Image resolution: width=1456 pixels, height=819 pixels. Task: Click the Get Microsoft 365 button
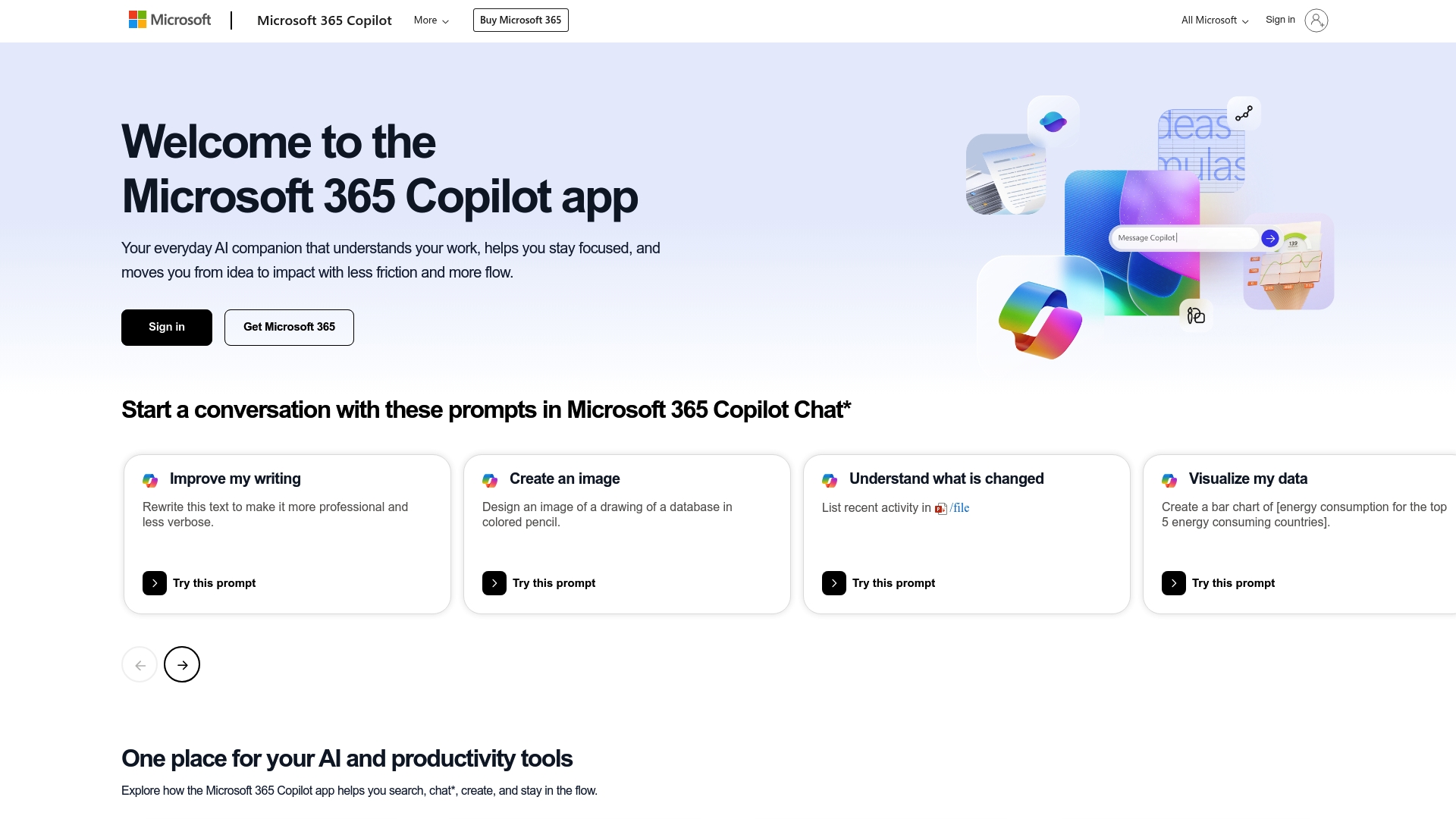click(289, 327)
